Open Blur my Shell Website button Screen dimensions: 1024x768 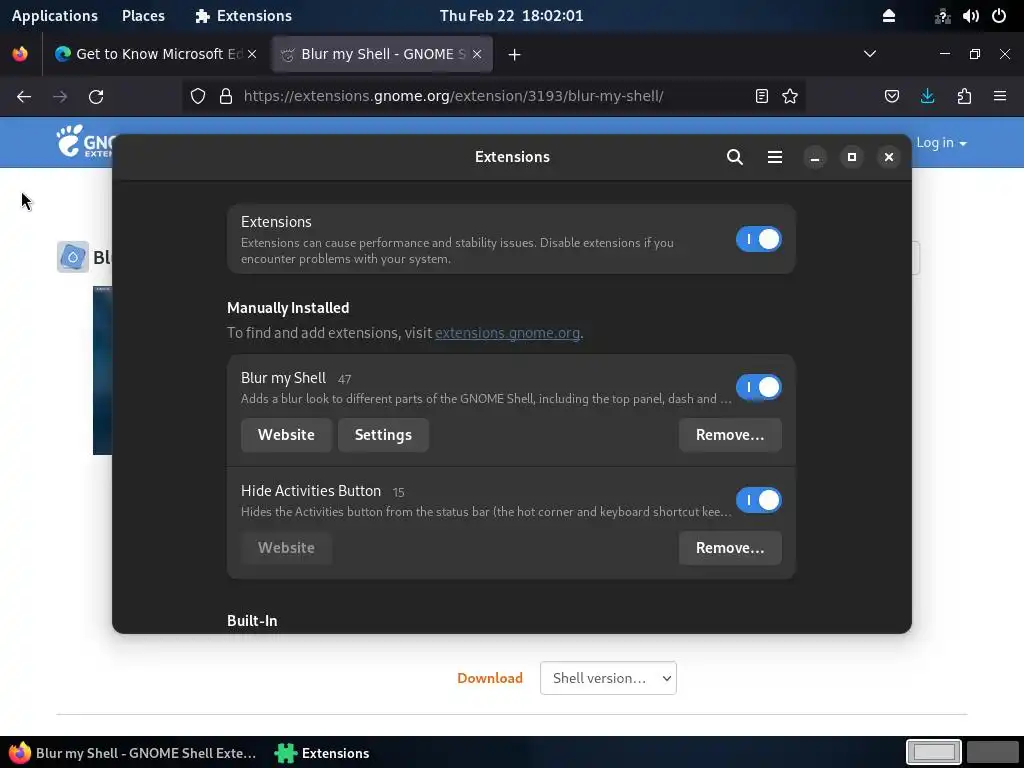pyautogui.click(x=286, y=435)
